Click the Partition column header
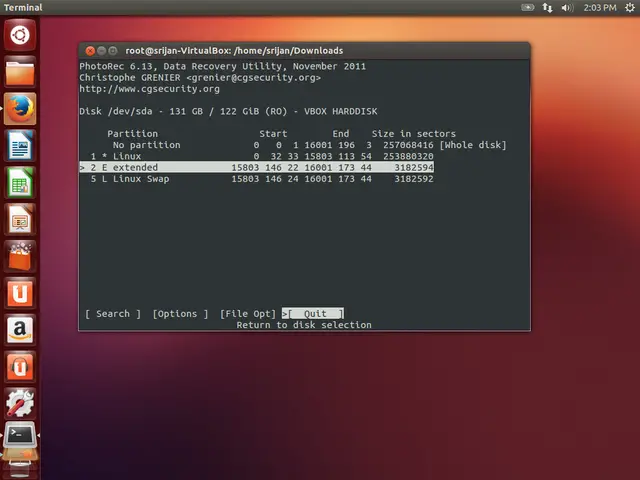The width and height of the screenshot is (640, 480). pyautogui.click(x=132, y=134)
